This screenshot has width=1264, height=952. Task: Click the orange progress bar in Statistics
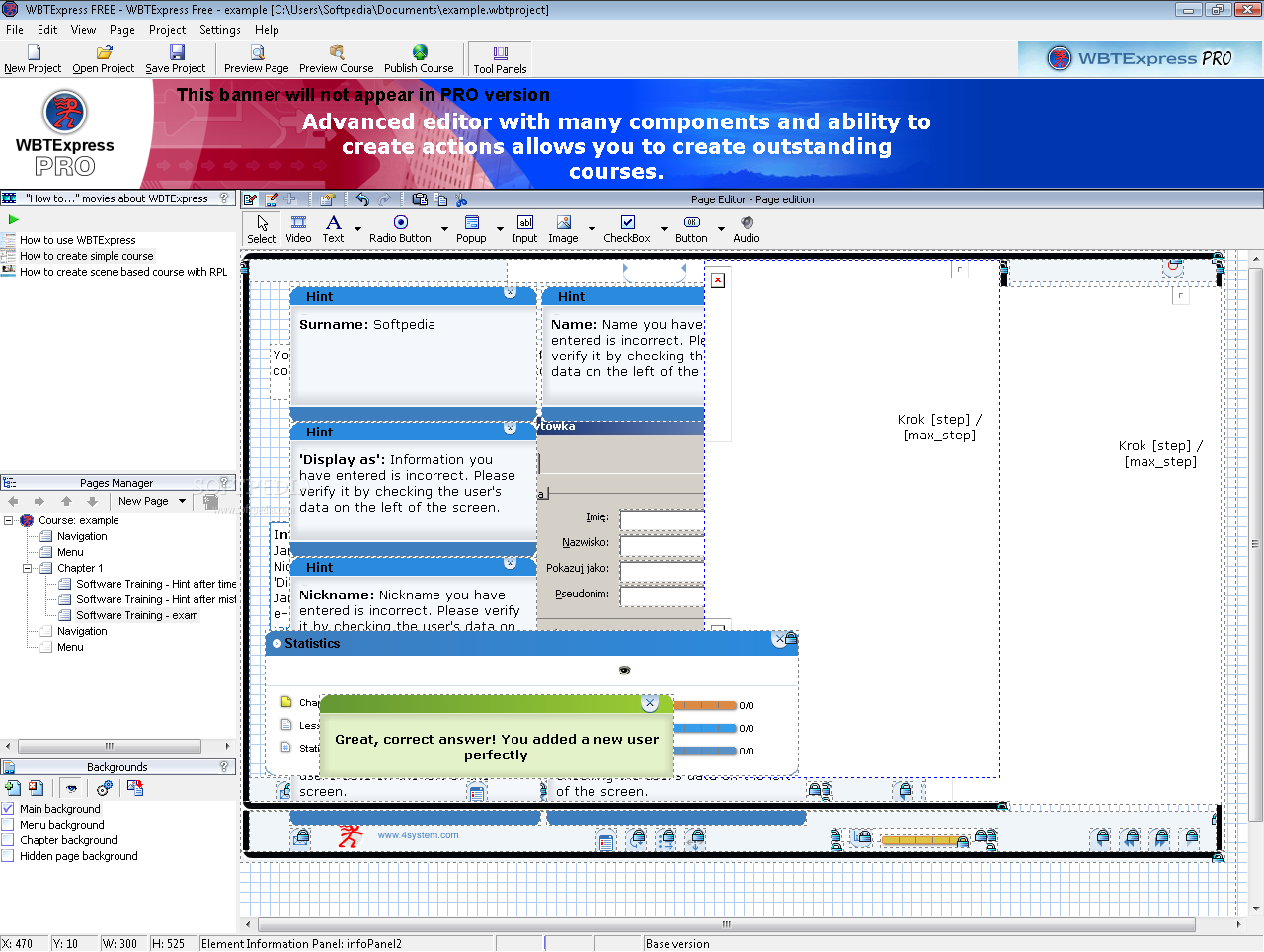coord(705,705)
